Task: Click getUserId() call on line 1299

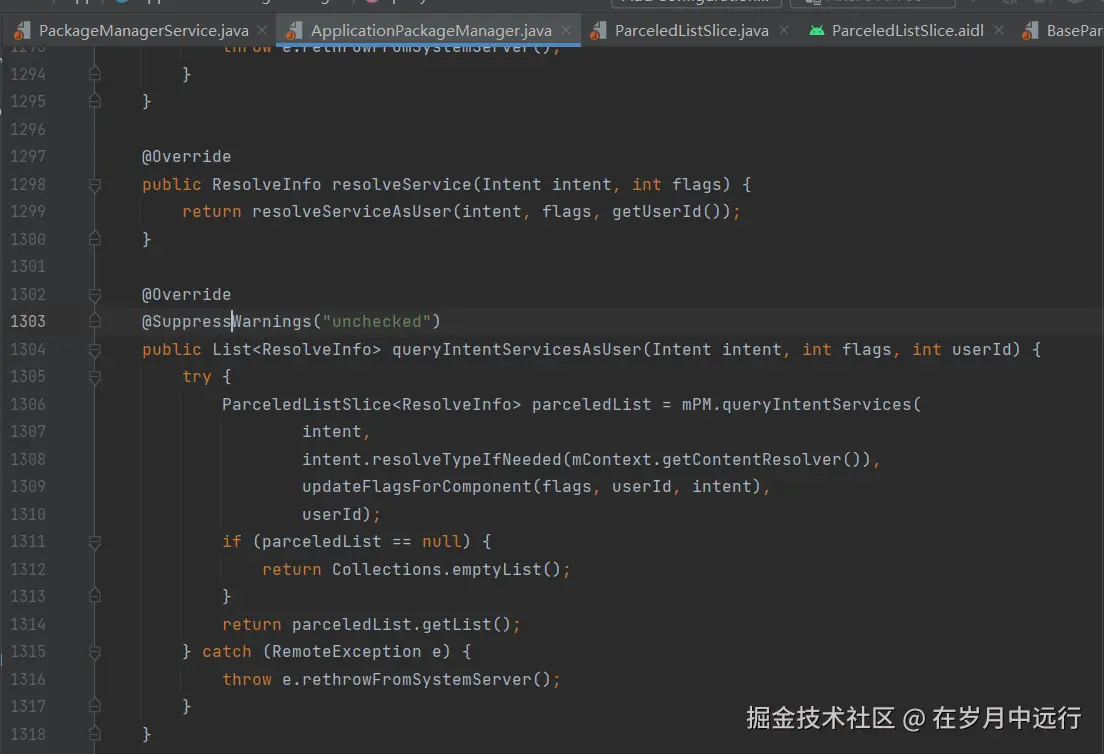Action: 666,212
